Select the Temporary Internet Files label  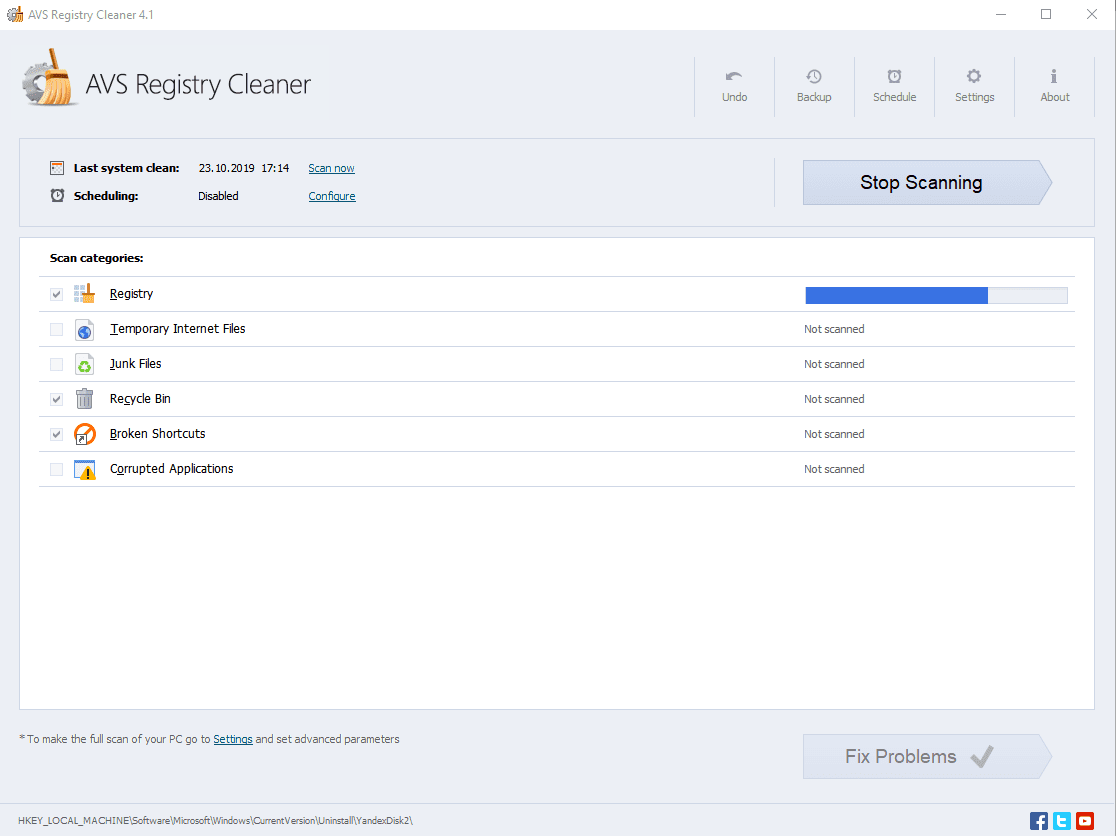click(x=177, y=329)
